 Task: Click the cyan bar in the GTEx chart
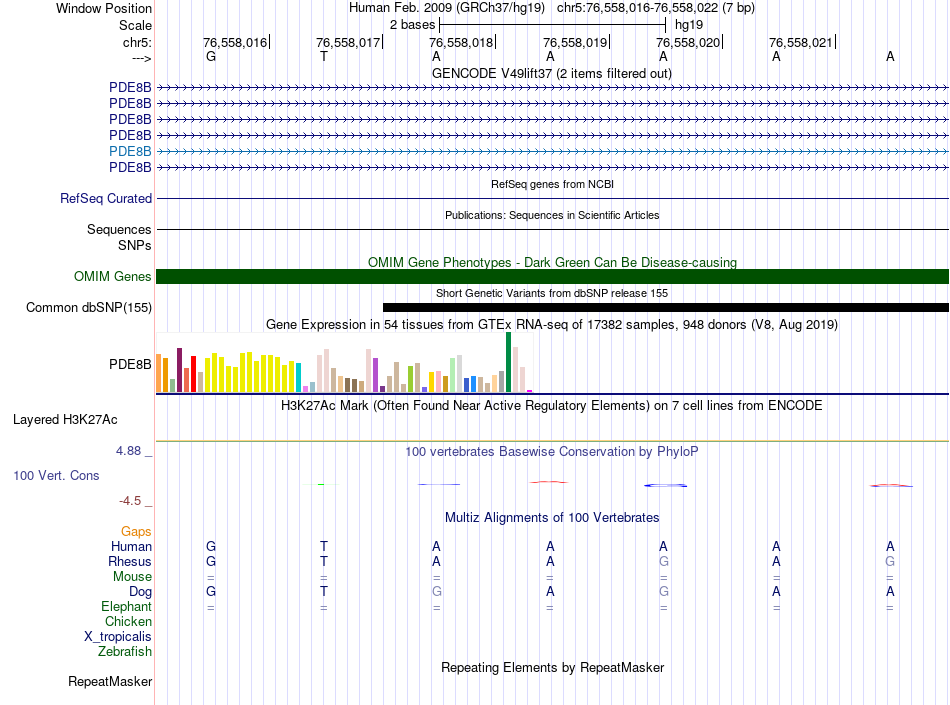299,377
